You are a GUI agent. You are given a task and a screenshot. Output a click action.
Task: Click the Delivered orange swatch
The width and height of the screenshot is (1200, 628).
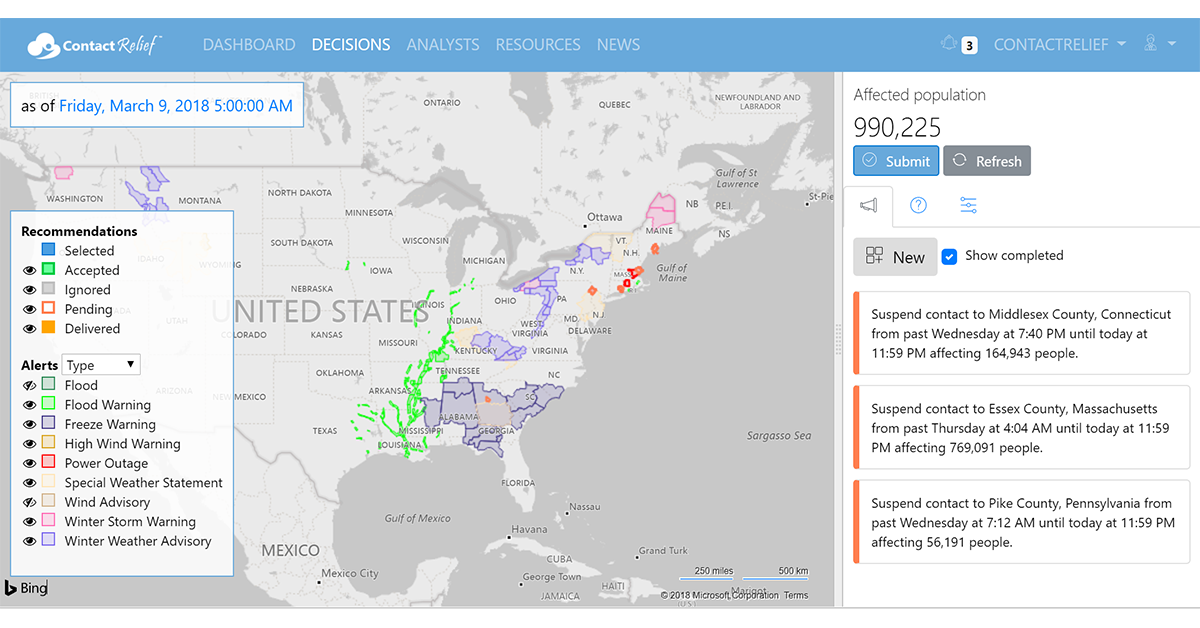tap(48, 329)
